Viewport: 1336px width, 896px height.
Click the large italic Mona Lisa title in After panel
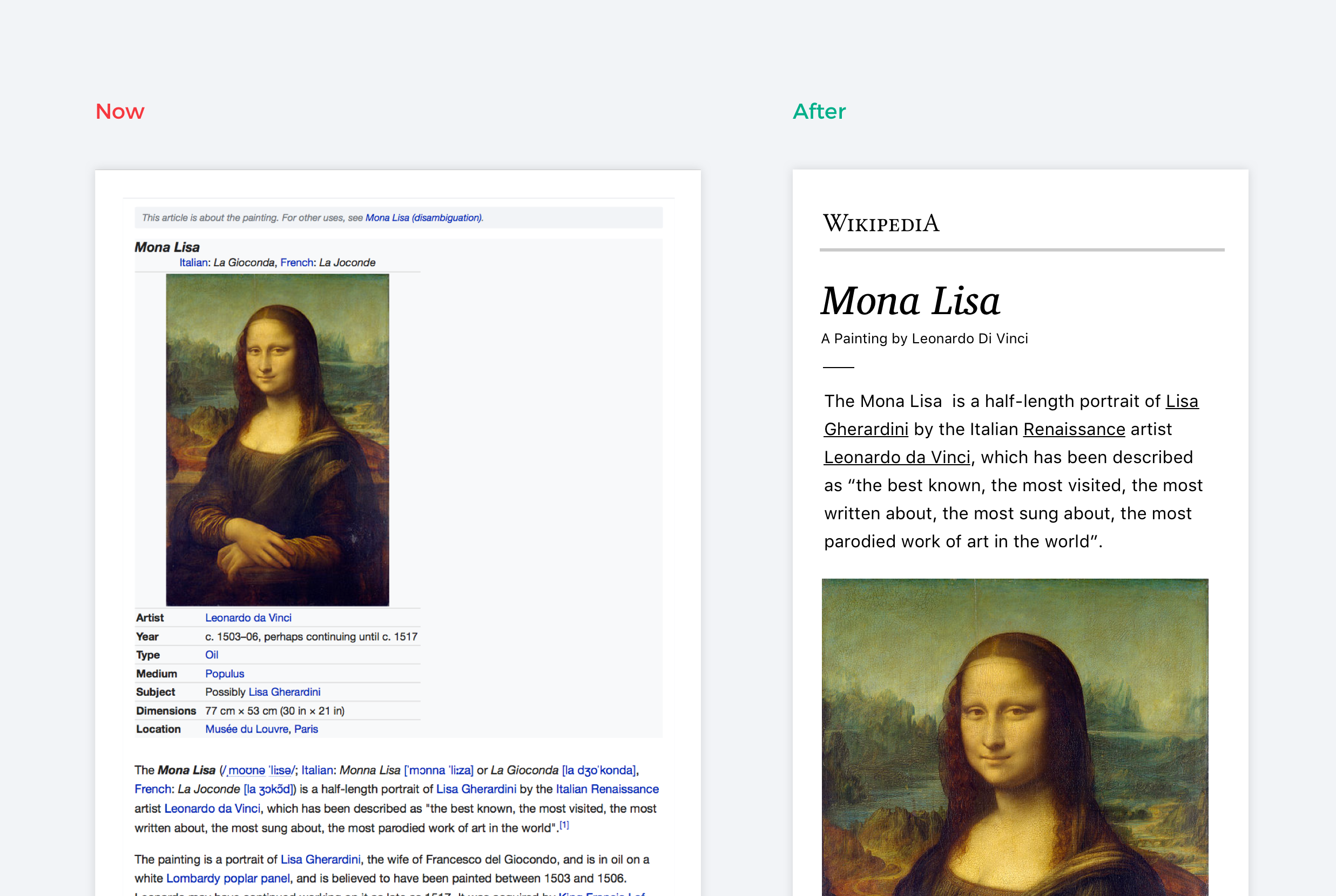point(910,301)
